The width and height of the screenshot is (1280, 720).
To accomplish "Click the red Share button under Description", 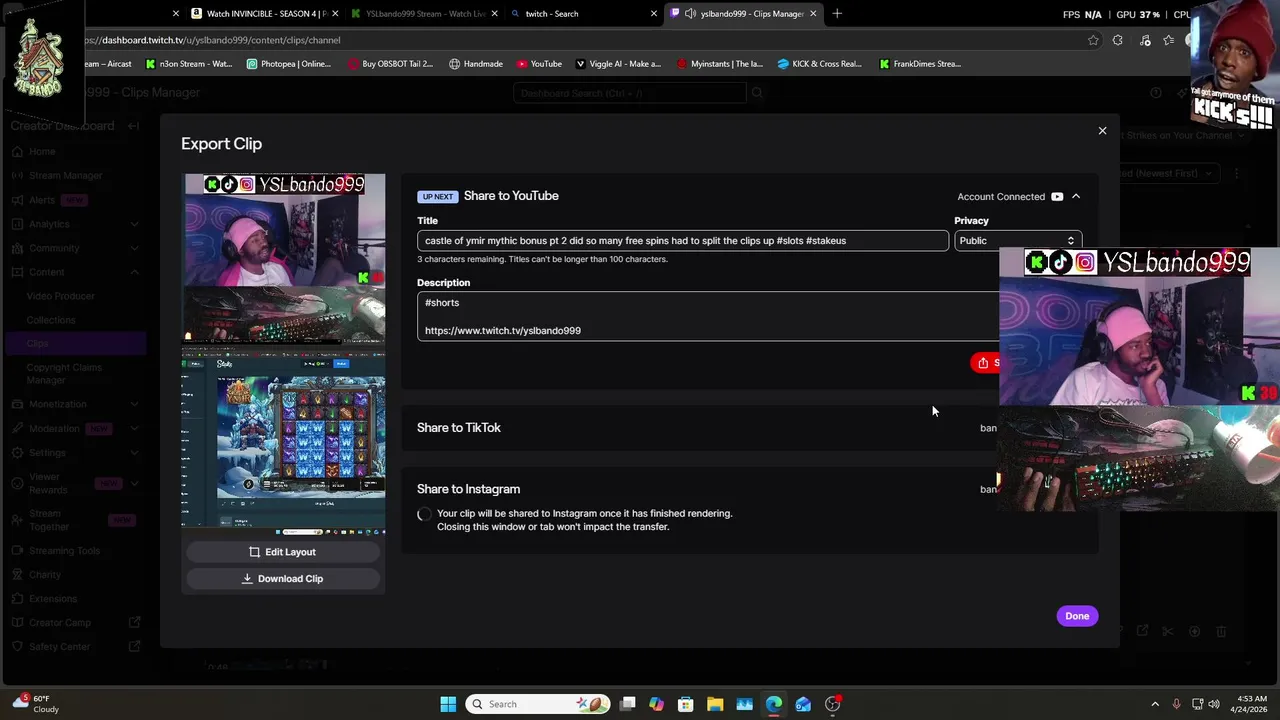I will (x=985, y=363).
